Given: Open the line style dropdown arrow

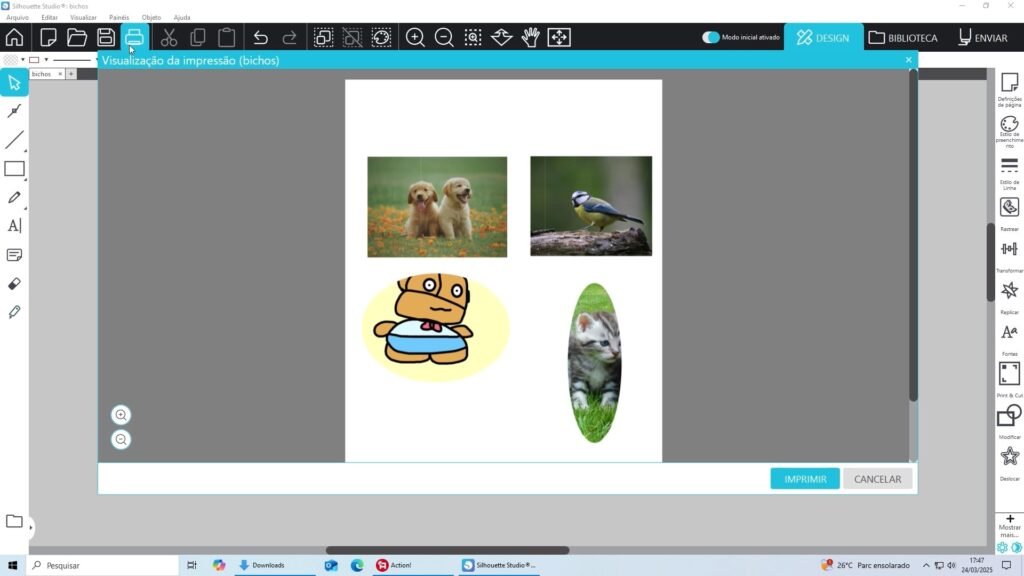Looking at the screenshot, I should [97, 60].
